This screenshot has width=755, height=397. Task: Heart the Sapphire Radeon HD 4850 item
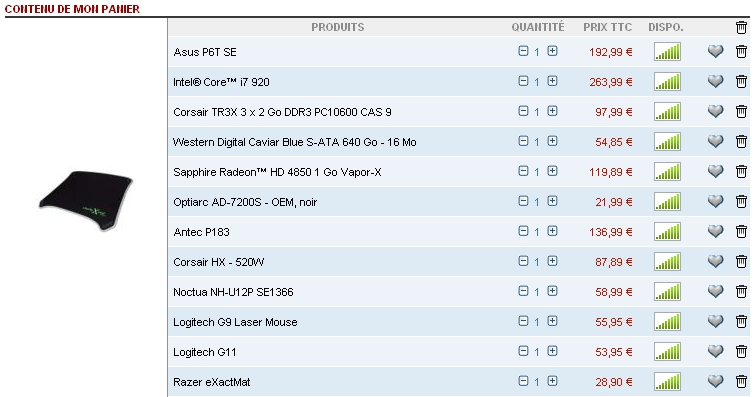click(716, 171)
